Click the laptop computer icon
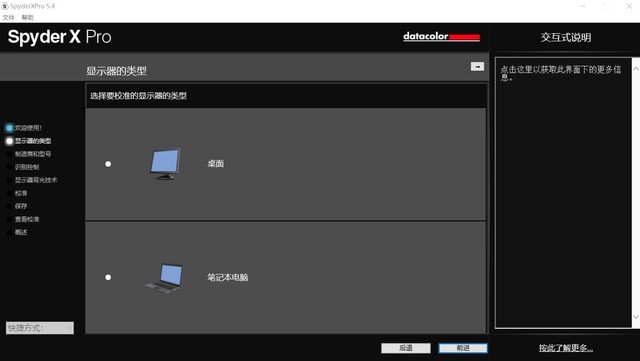The height and width of the screenshot is (361, 640). pos(164,278)
